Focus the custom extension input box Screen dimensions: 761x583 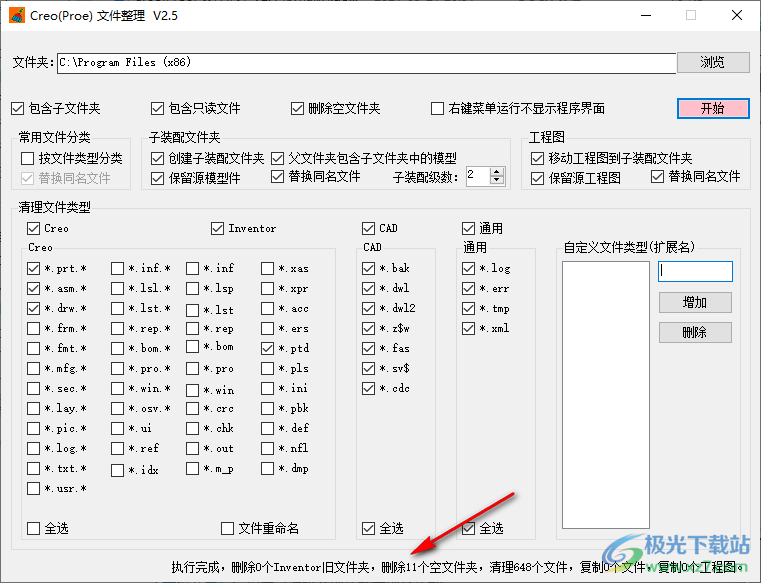point(695,271)
